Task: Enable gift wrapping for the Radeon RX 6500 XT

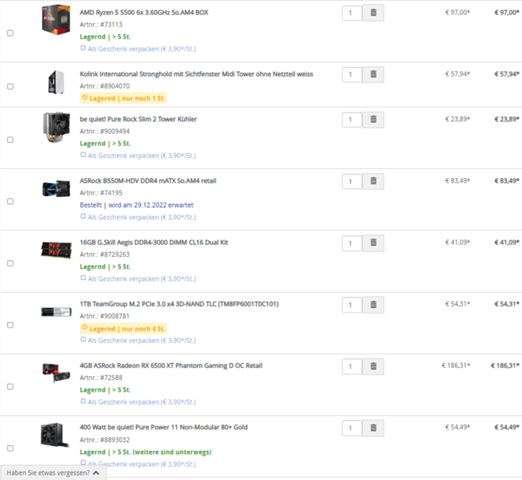Action: click(x=83, y=401)
